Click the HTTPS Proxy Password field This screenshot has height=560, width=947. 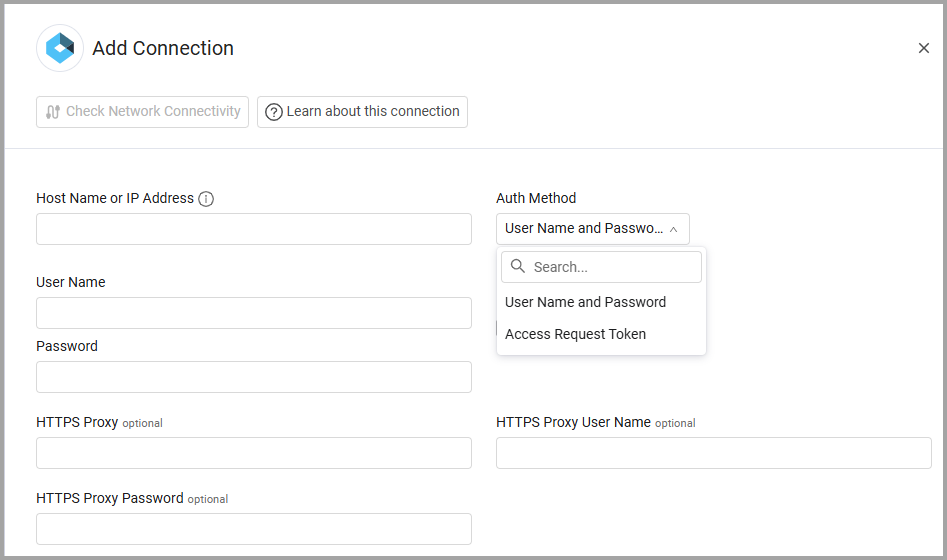pyautogui.click(x=254, y=529)
